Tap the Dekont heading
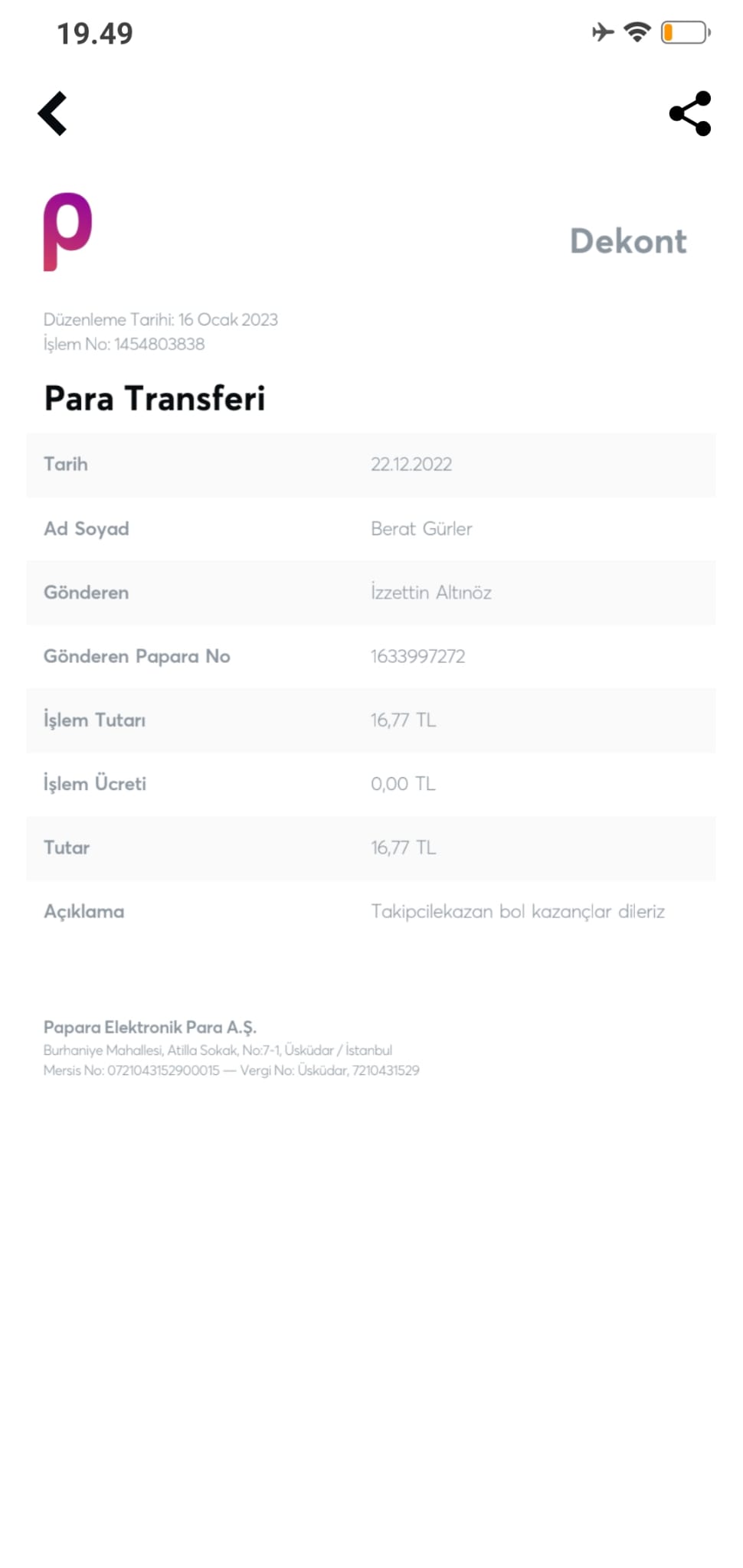 tap(628, 241)
